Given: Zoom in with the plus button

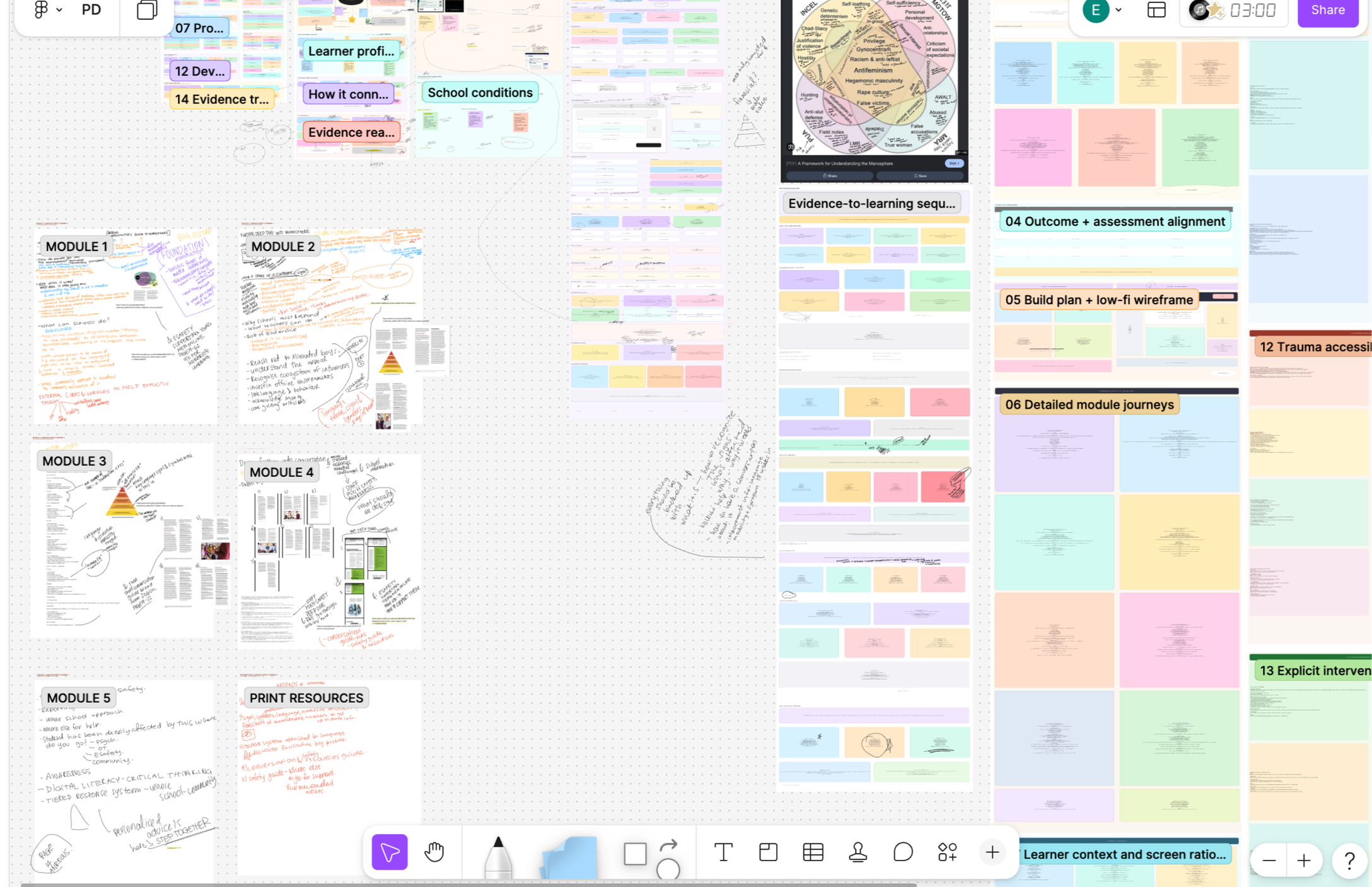Looking at the screenshot, I should [x=1303, y=860].
